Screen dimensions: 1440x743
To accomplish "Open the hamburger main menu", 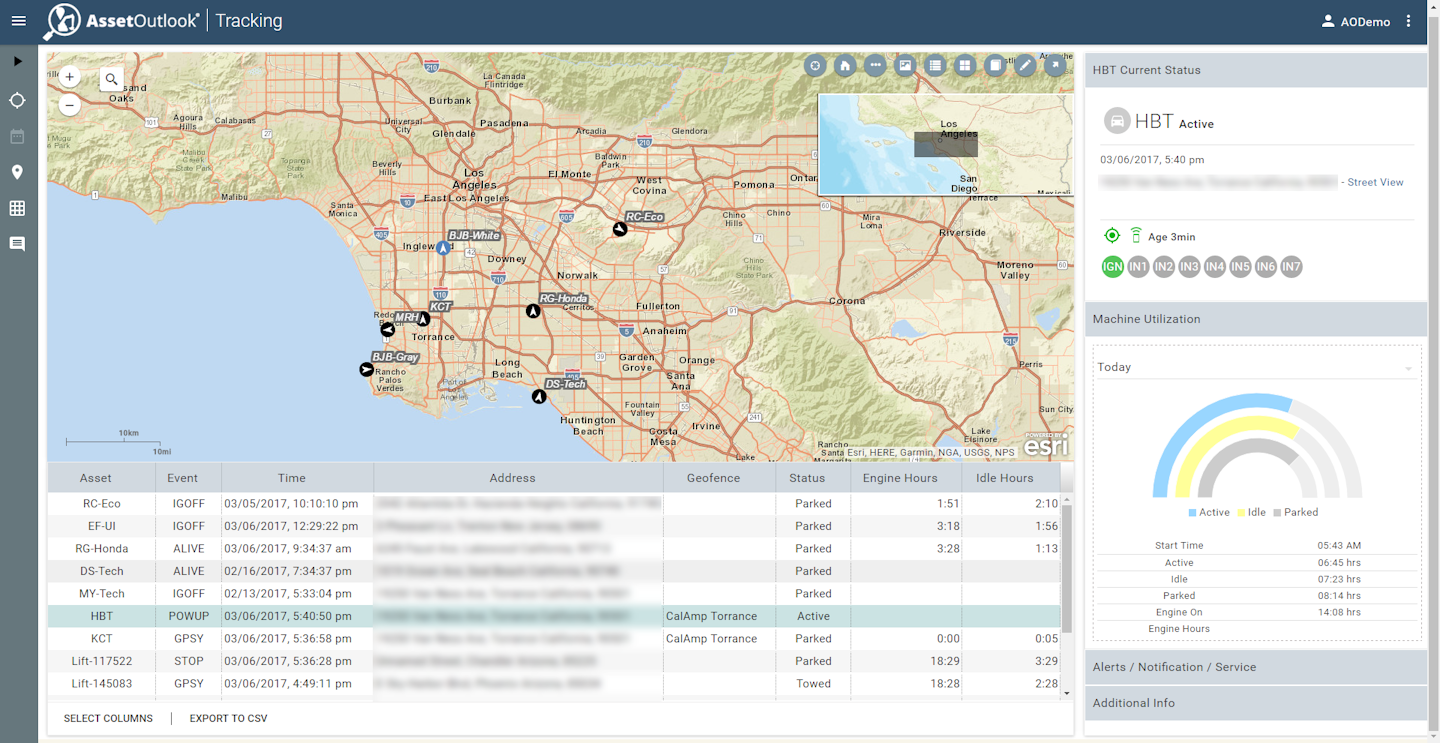I will pyautogui.click(x=18, y=21).
